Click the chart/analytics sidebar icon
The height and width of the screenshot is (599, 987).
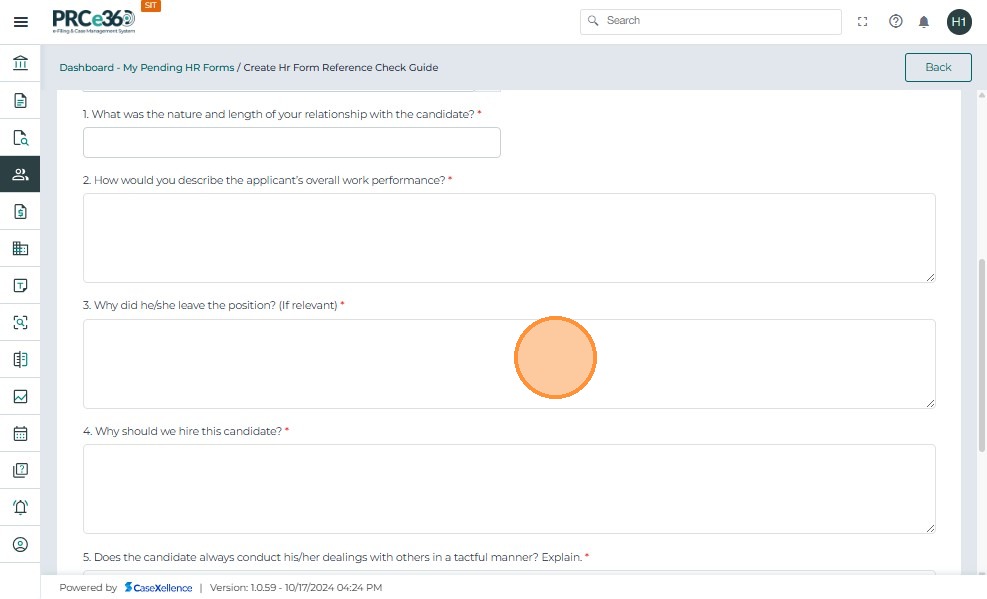click(20, 397)
